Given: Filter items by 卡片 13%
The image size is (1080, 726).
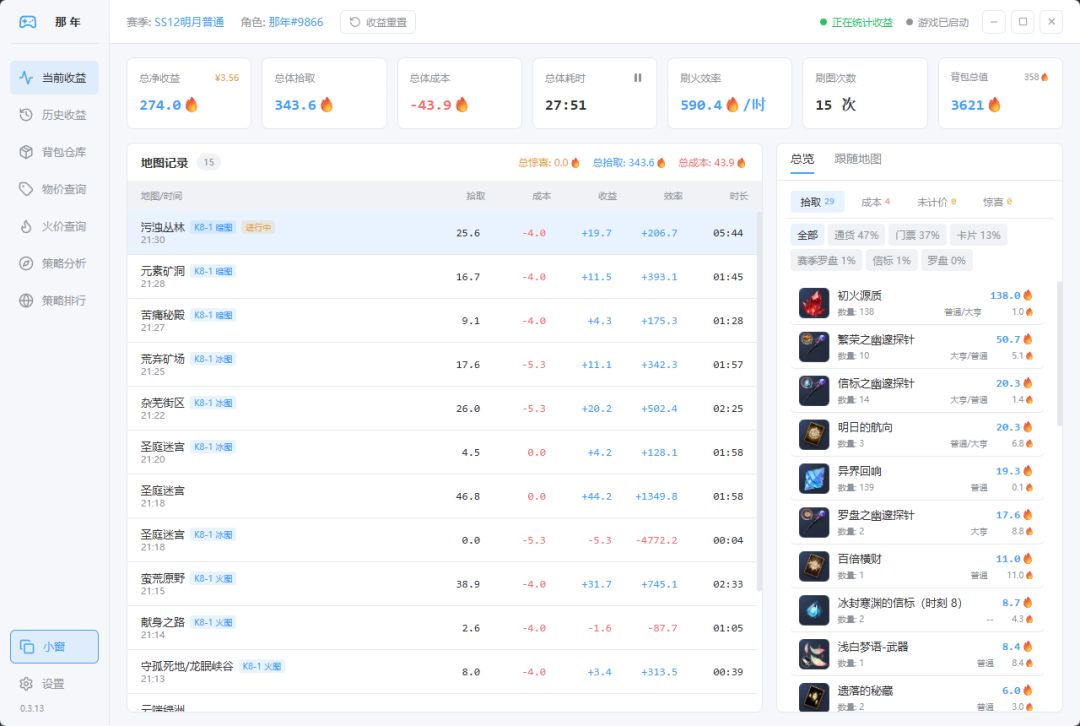Looking at the screenshot, I should [x=979, y=235].
